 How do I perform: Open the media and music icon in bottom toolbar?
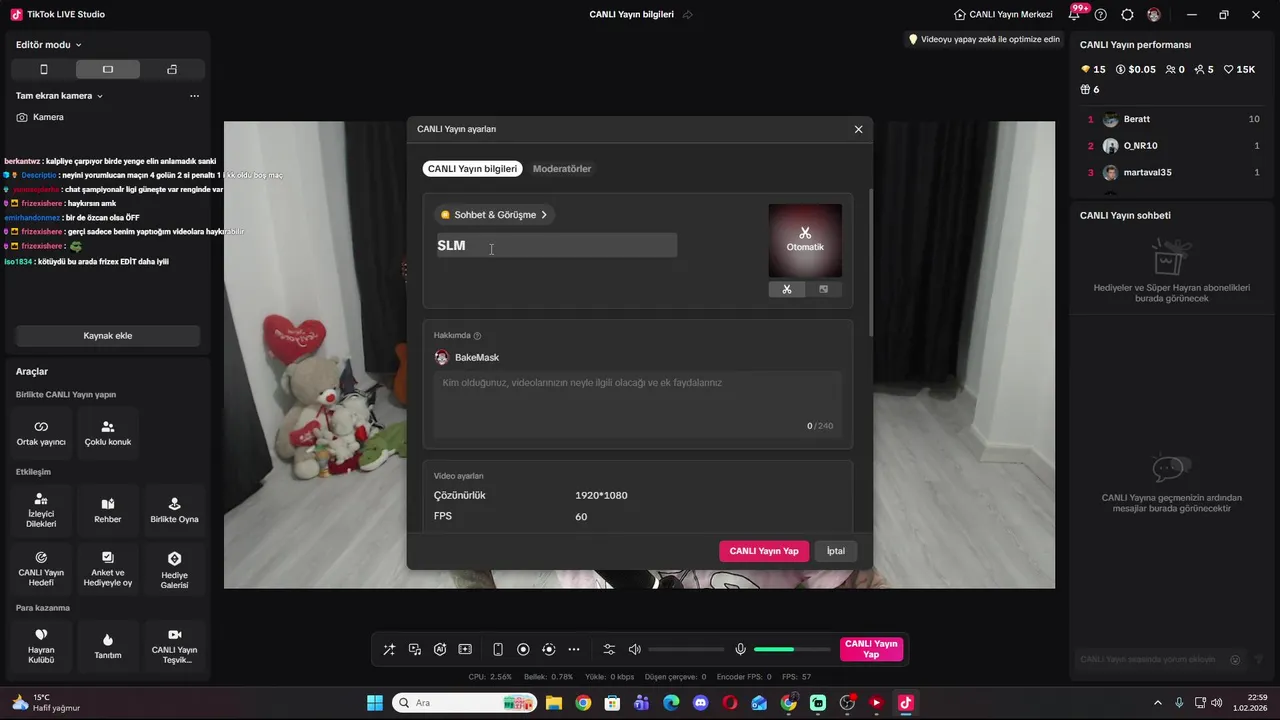coord(415,649)
